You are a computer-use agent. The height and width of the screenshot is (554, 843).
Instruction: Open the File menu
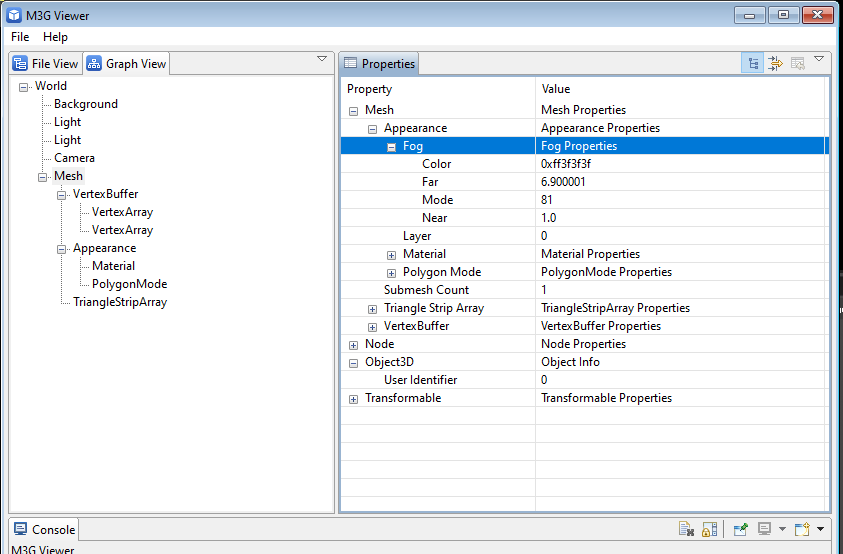tap(20, 37)
